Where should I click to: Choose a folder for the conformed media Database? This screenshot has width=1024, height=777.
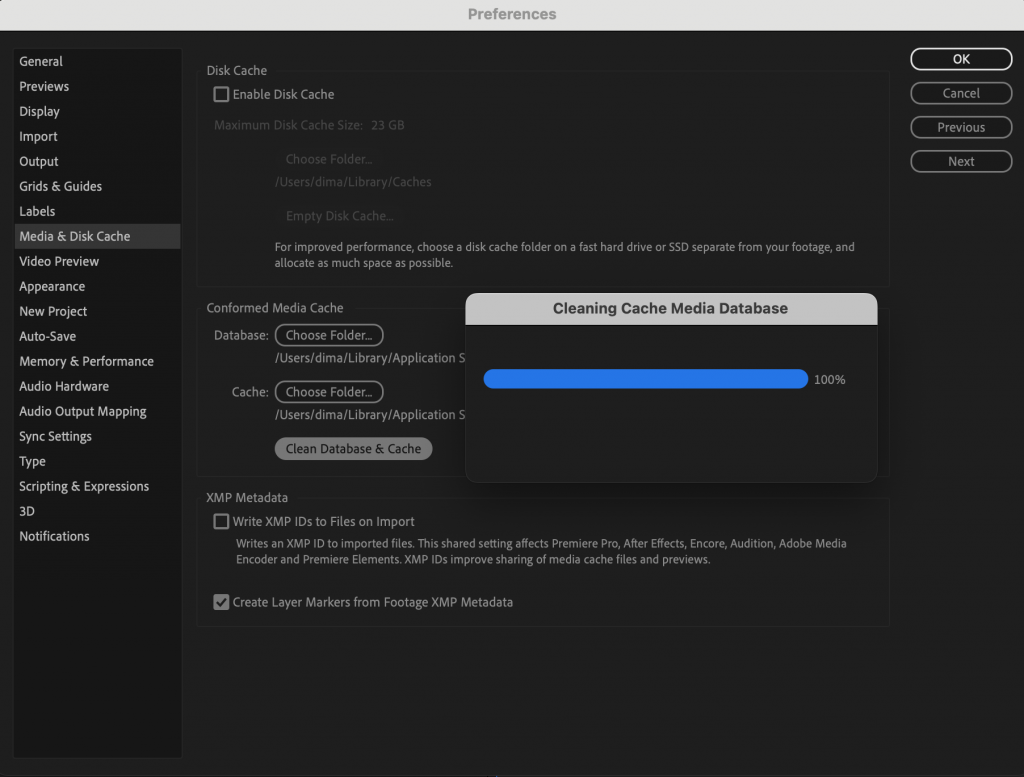329,335
